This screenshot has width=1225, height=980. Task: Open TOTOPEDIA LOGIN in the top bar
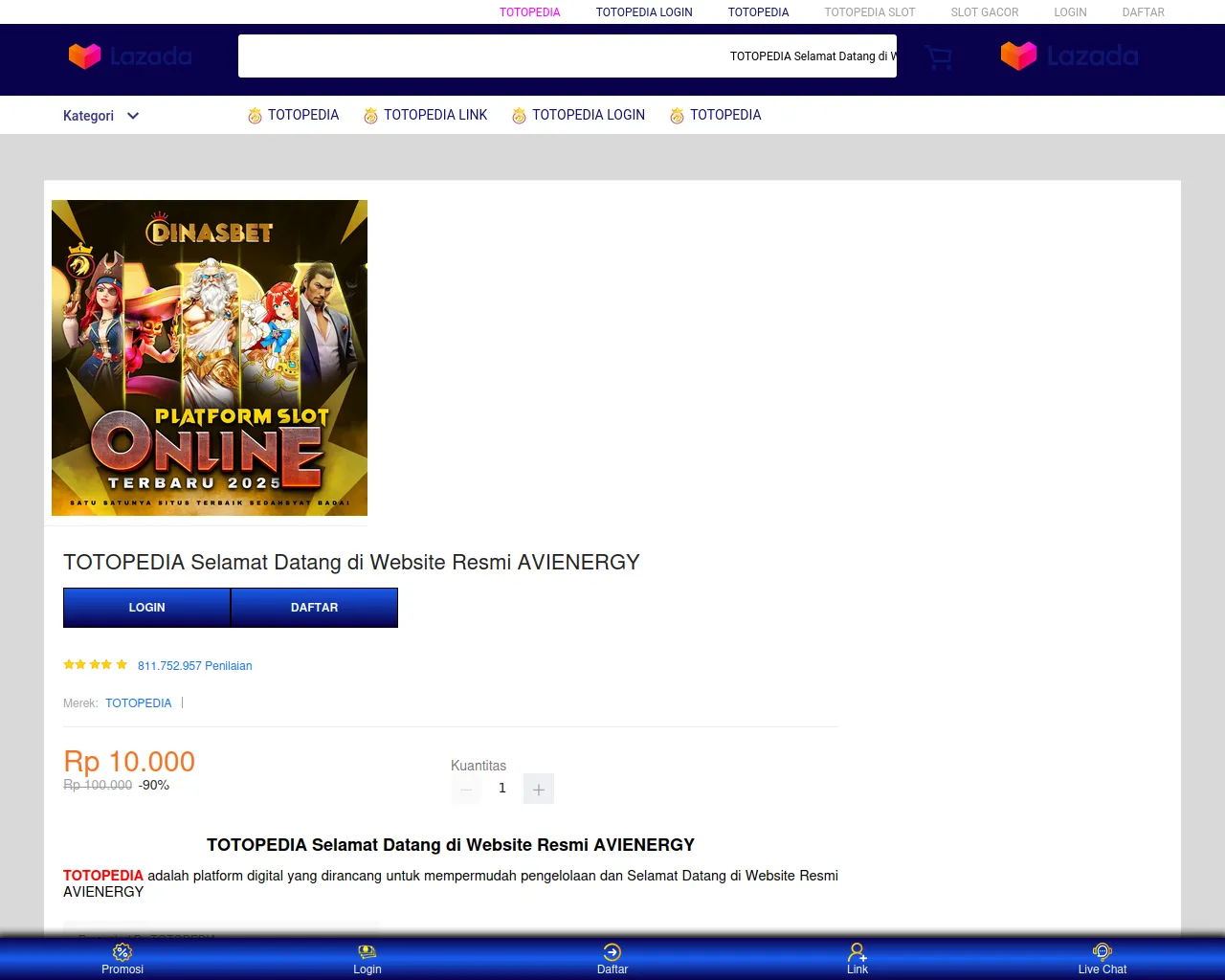[644, 12]
